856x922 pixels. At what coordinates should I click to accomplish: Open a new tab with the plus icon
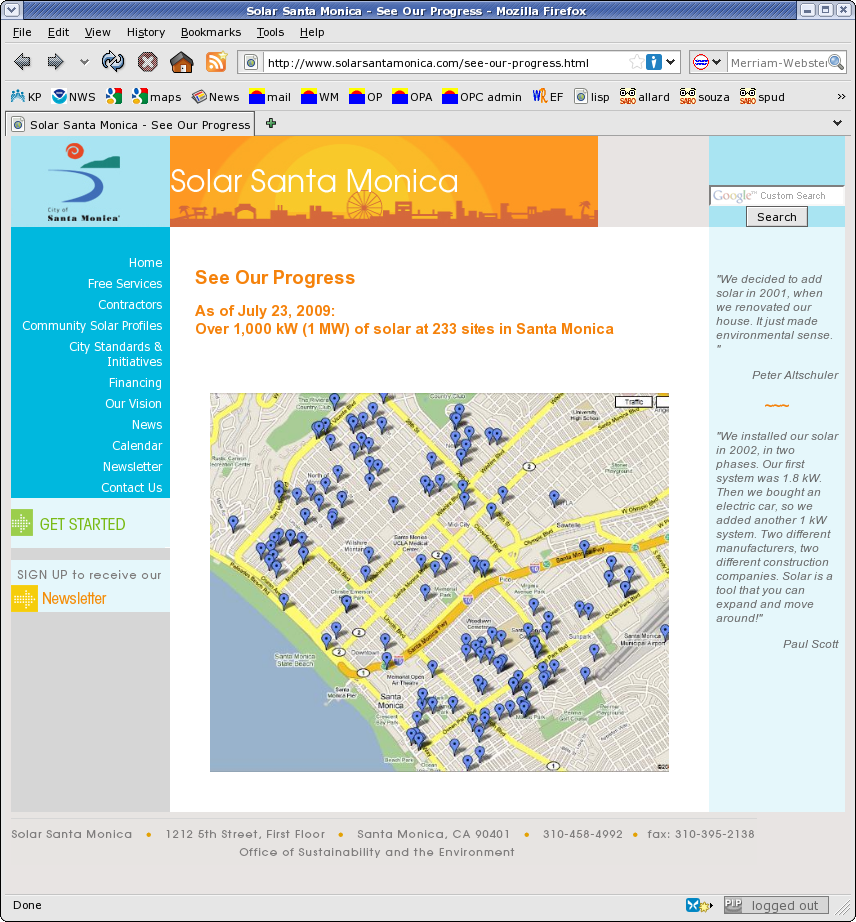point(271,123)
